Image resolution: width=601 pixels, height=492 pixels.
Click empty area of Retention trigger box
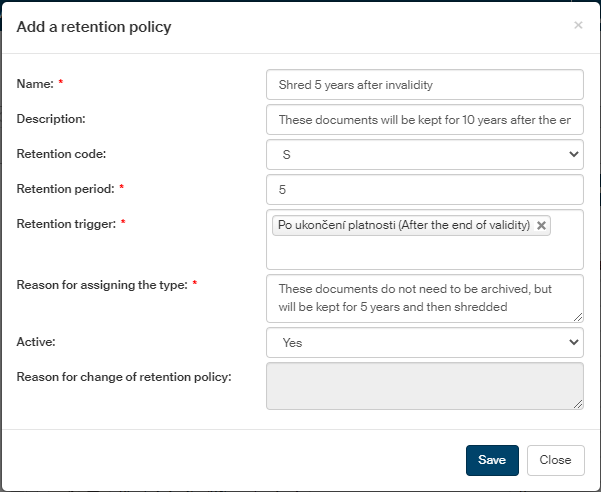pos(425,254)
